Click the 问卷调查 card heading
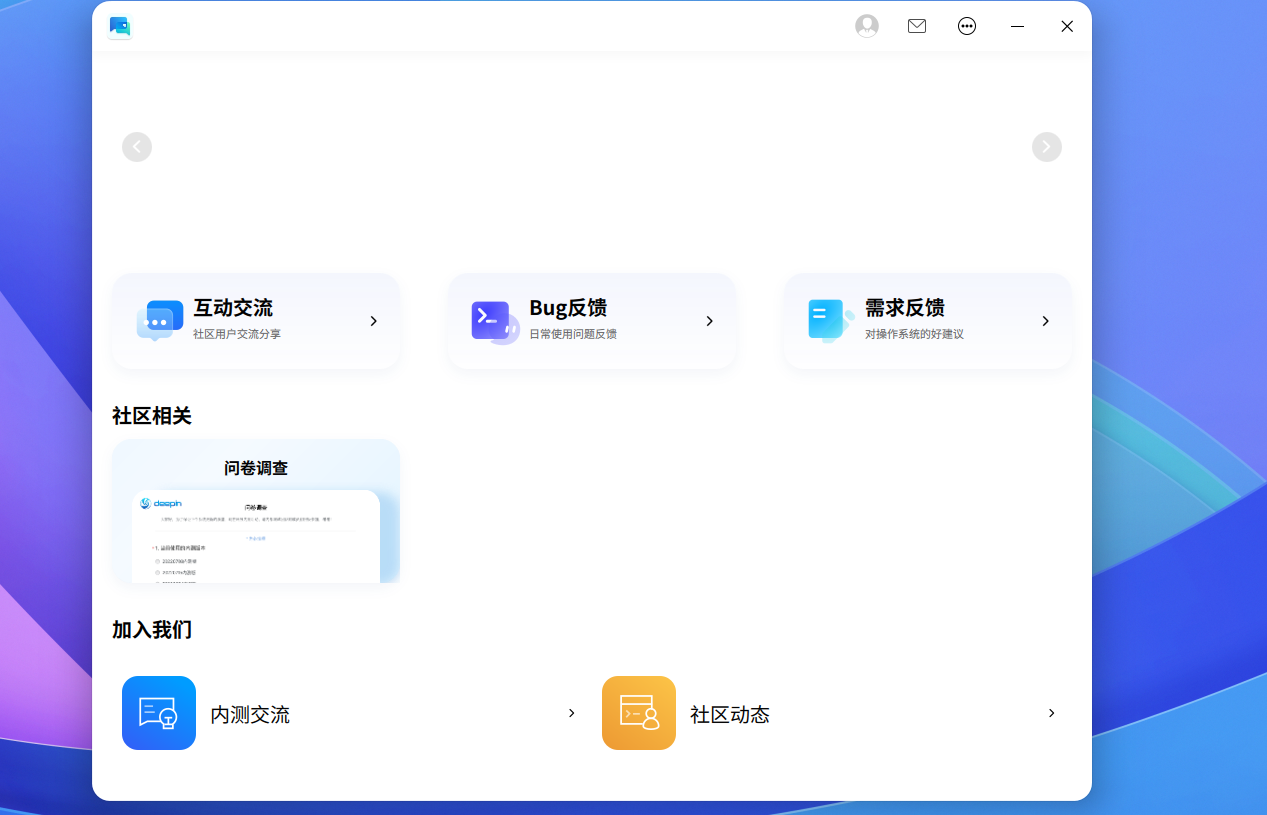 256,468
